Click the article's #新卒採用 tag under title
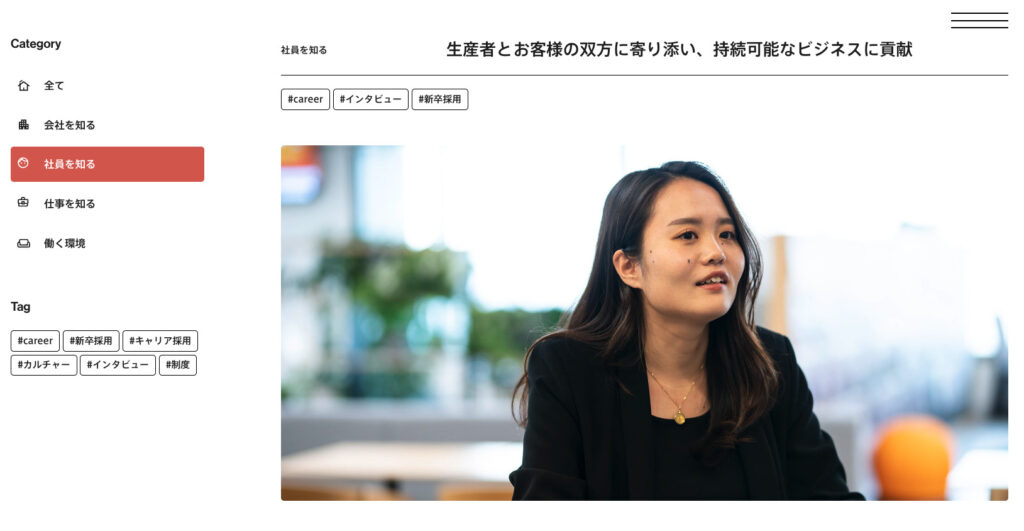Viewport: 1024px width, 531px height. point(440,99)
